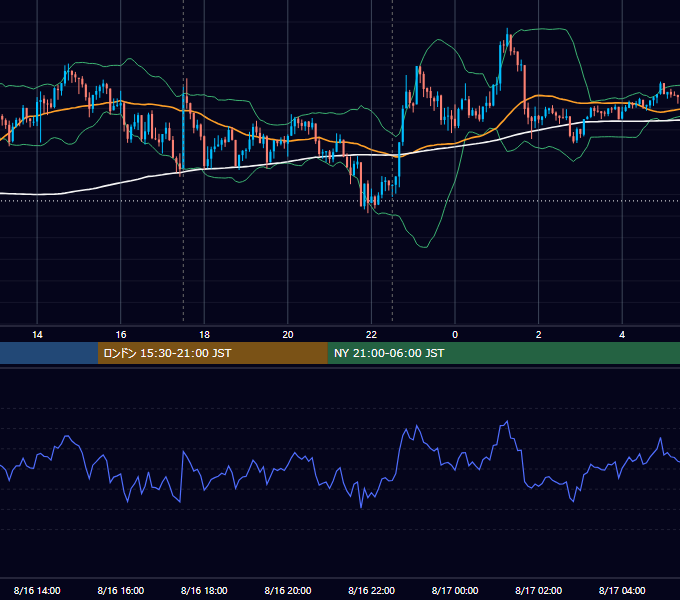
Task: Click the 8/16 16:00 time label
Action: point(121,590)
